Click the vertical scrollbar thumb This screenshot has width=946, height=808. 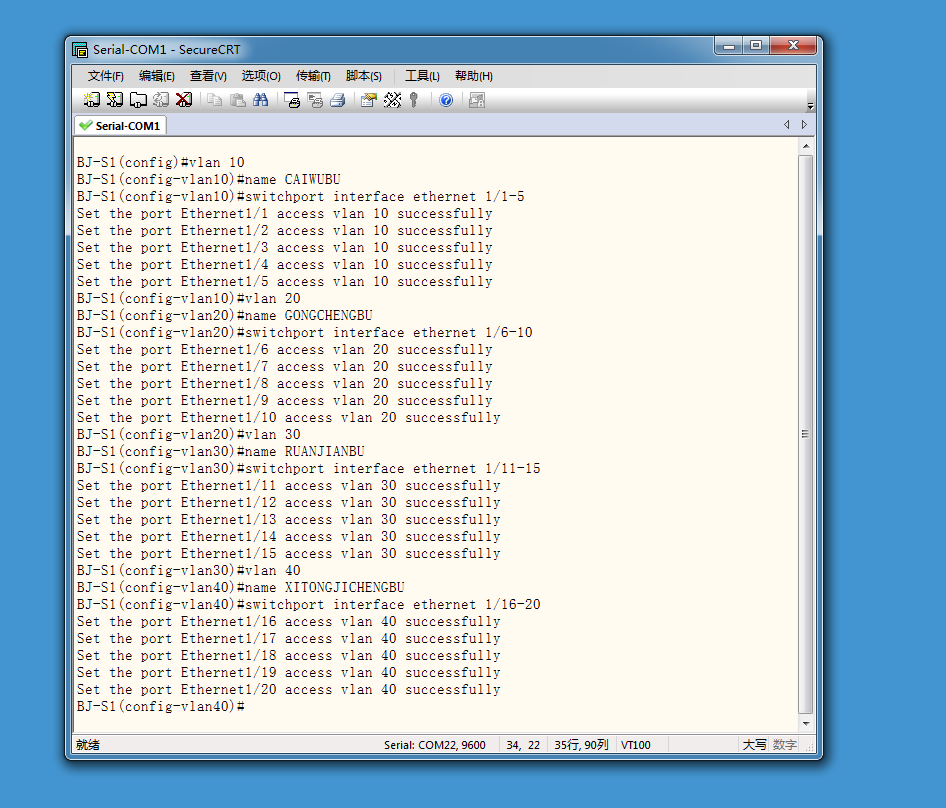coord(805,434)
